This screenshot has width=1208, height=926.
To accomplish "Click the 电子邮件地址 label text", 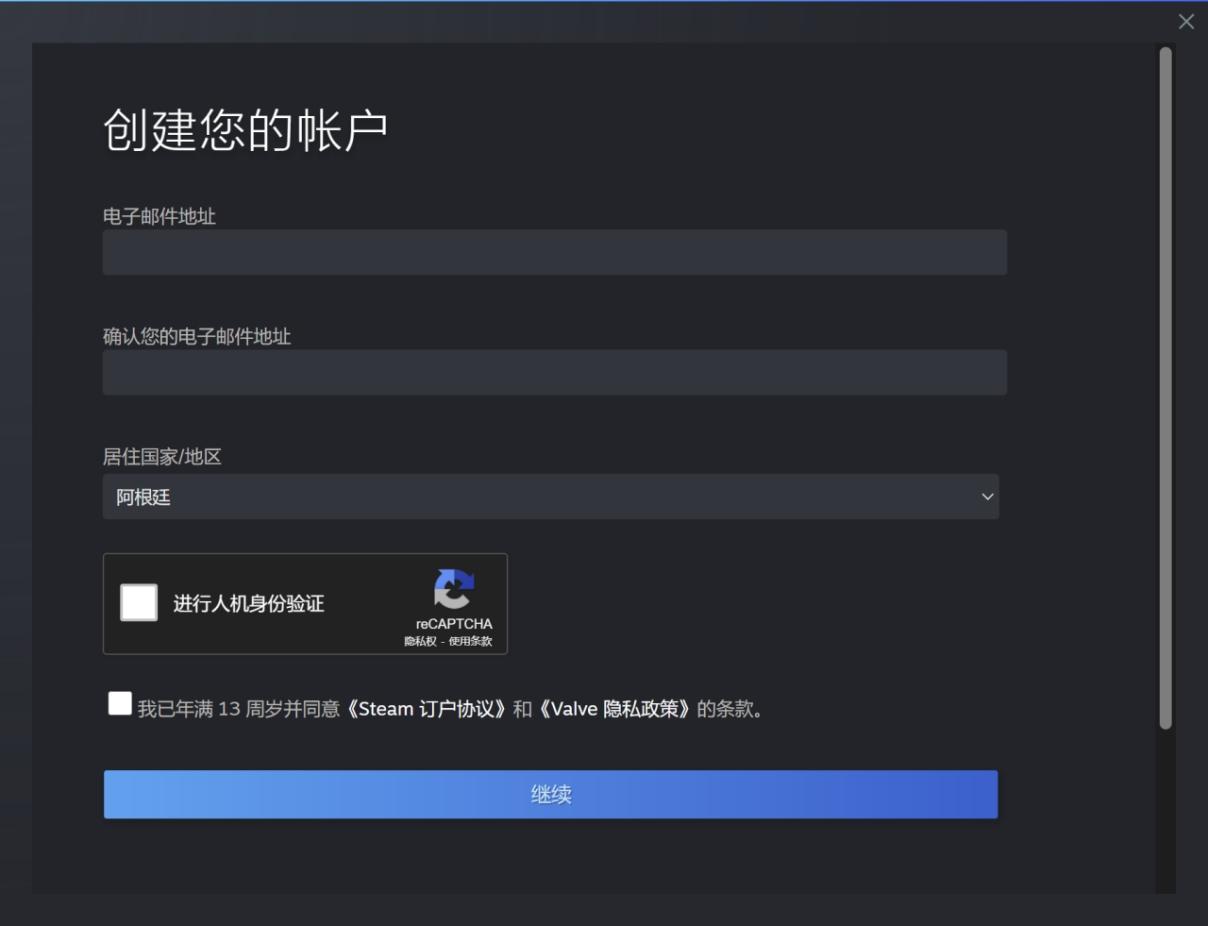I will [x=159, y=216].
